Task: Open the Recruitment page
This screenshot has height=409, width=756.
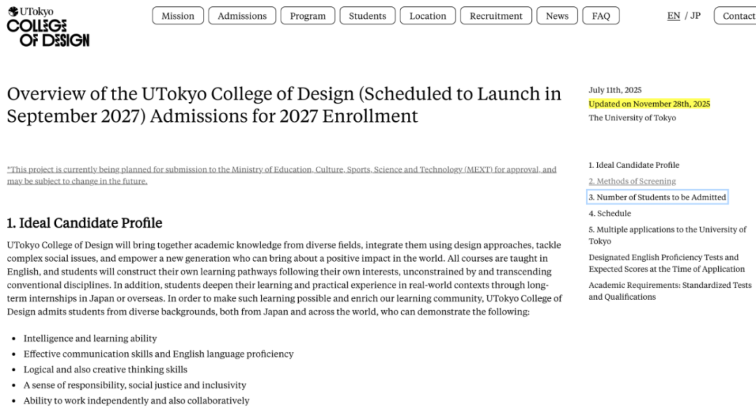Action: pyautogui.click(x=496, y=16)
